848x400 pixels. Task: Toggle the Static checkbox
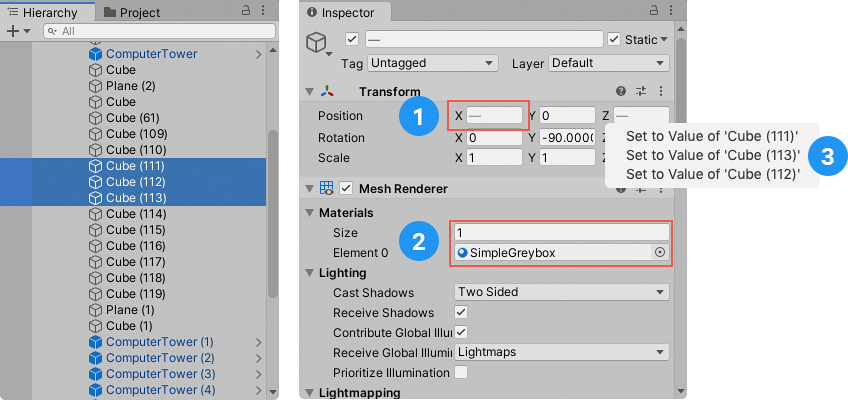coord(614,39)
